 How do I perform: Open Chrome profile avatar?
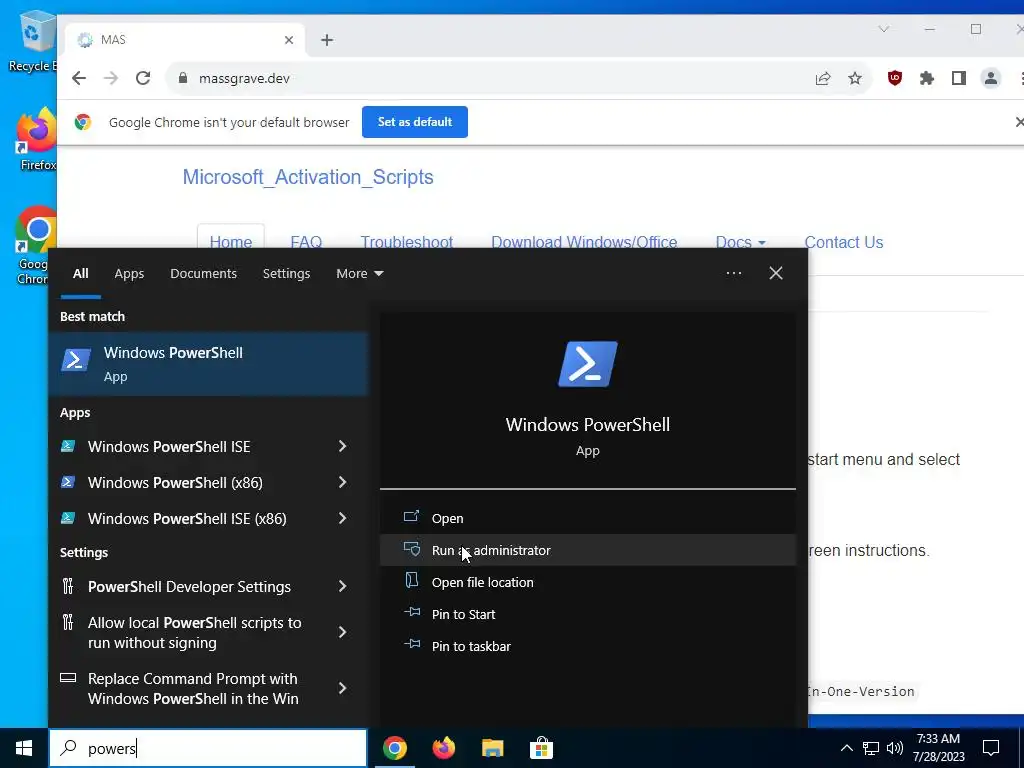pos(991,78)
